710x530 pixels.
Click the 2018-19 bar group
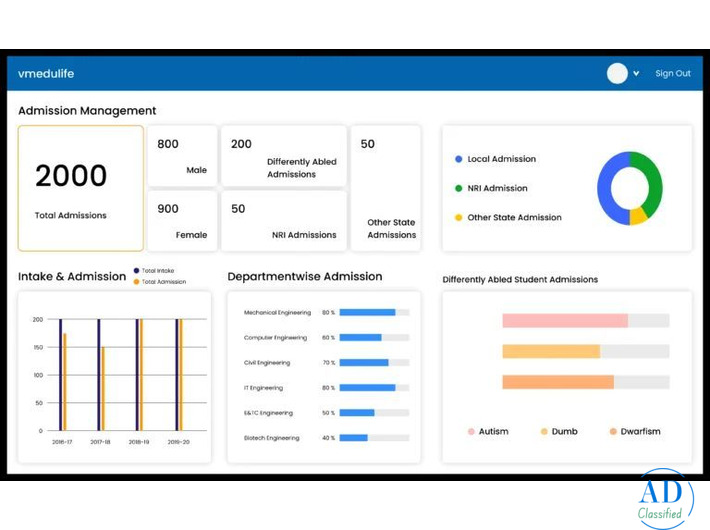139,375
